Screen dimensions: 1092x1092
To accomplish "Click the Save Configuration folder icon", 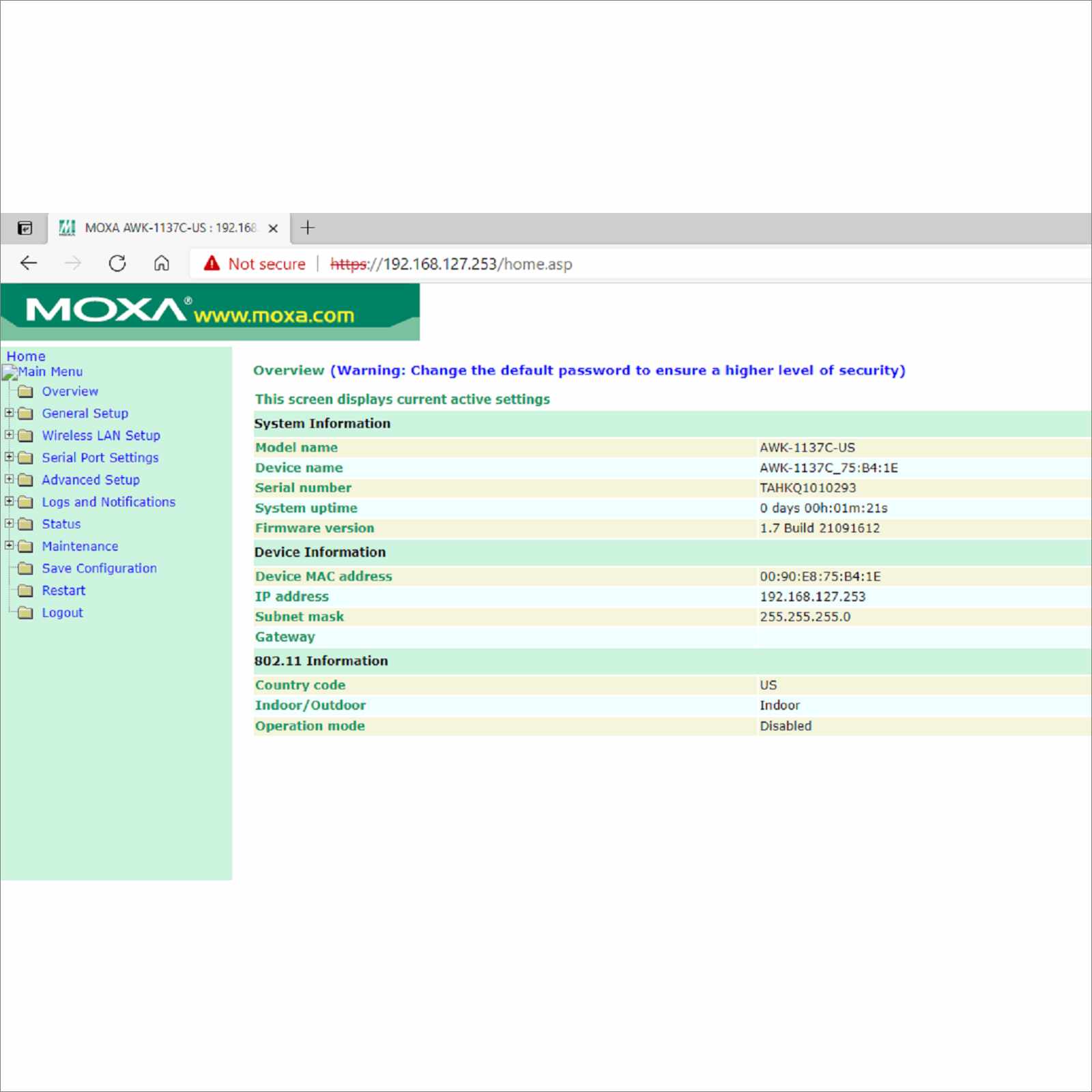I will pos(25,568).
